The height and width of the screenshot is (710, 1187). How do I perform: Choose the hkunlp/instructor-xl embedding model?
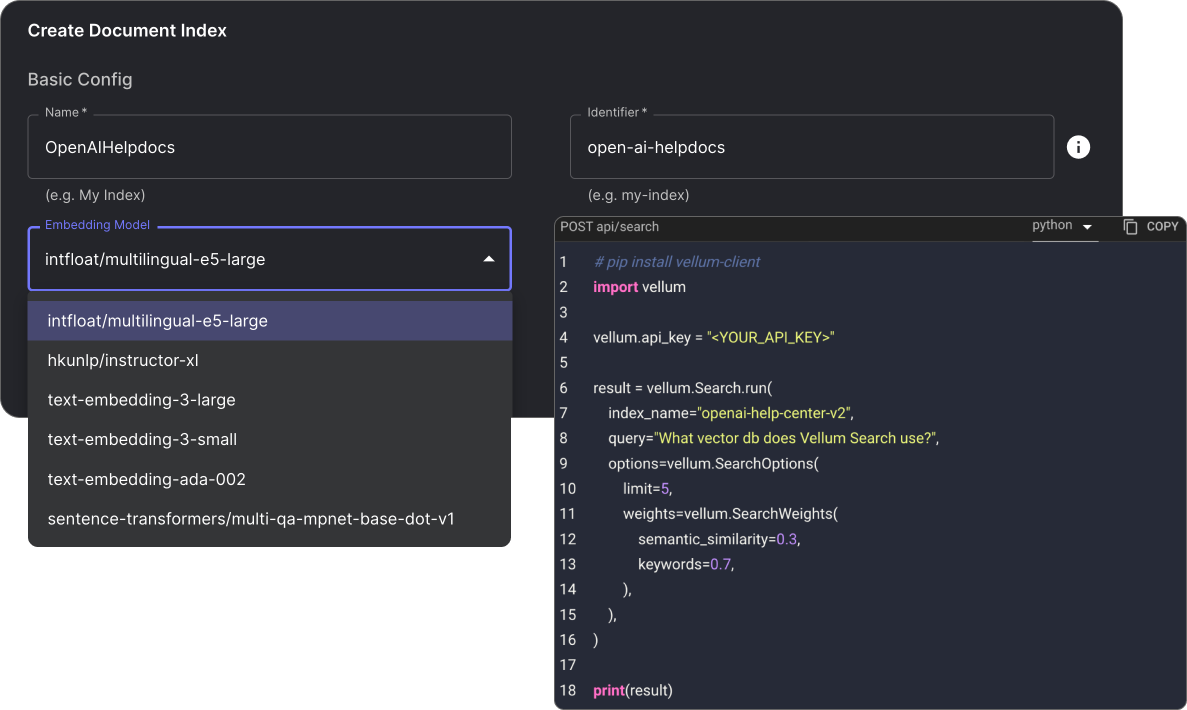[122, 360]
